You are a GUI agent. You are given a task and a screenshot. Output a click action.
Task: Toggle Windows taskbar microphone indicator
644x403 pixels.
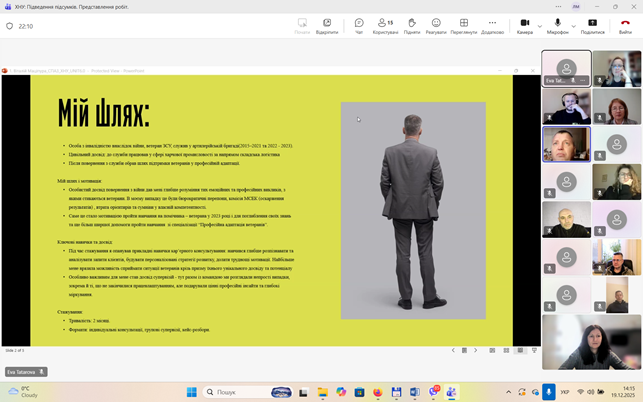pyautogui.click(x=549, y=392)
